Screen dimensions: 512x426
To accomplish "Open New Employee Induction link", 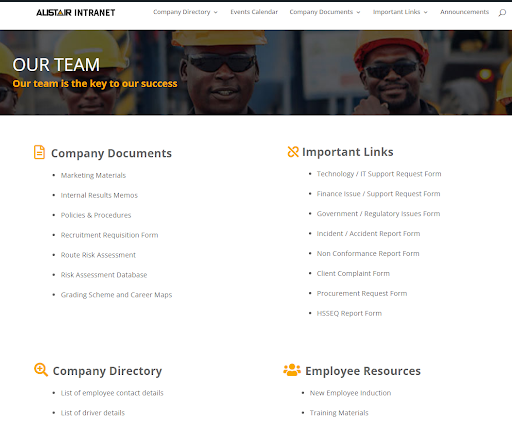I will tap(350, 393).
